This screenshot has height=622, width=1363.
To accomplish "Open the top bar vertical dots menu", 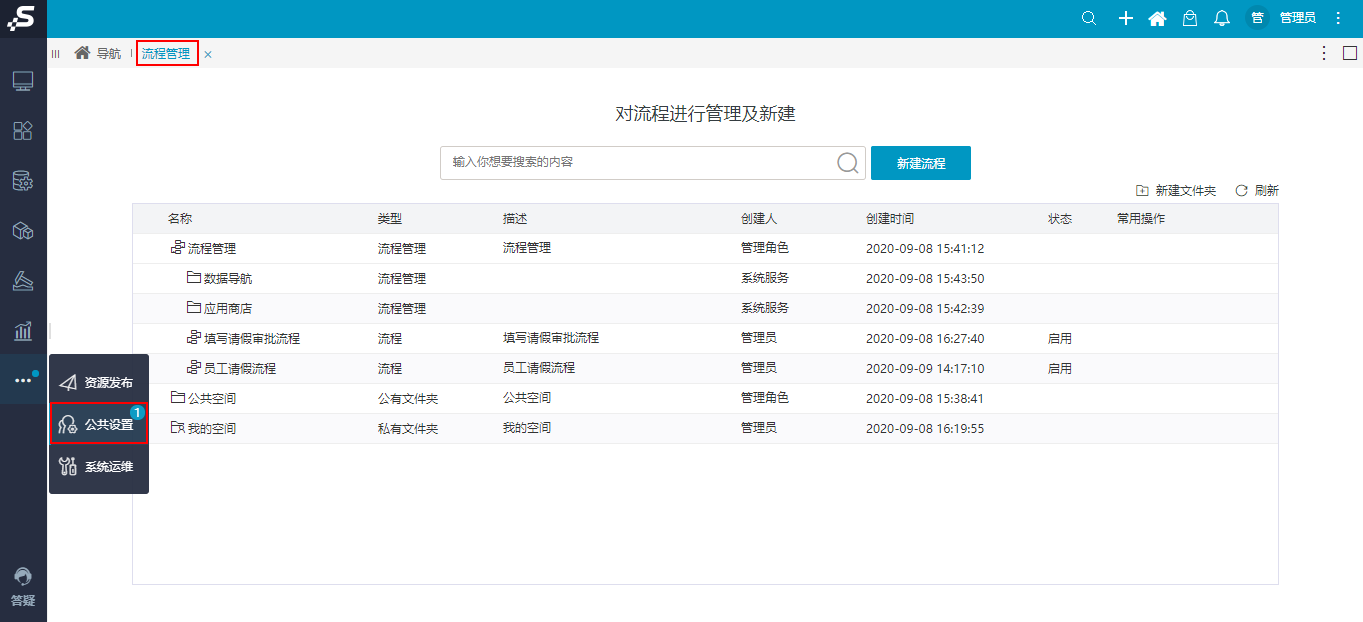I will pyautogui.click(x=1339, y=18).
